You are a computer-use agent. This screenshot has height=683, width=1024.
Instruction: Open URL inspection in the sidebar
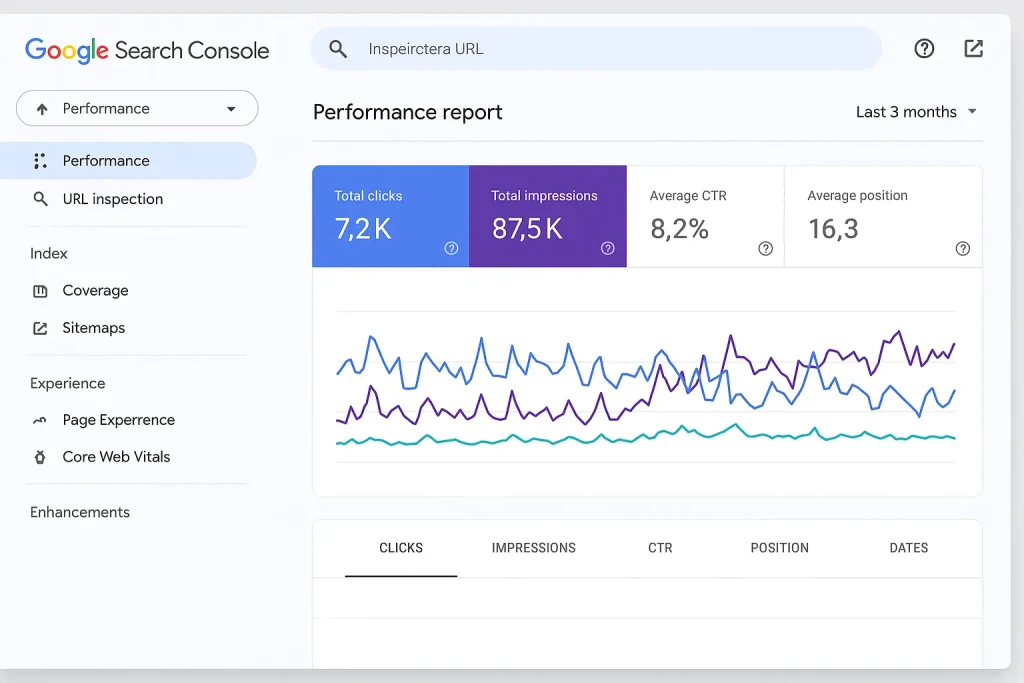tap(110, 198)
